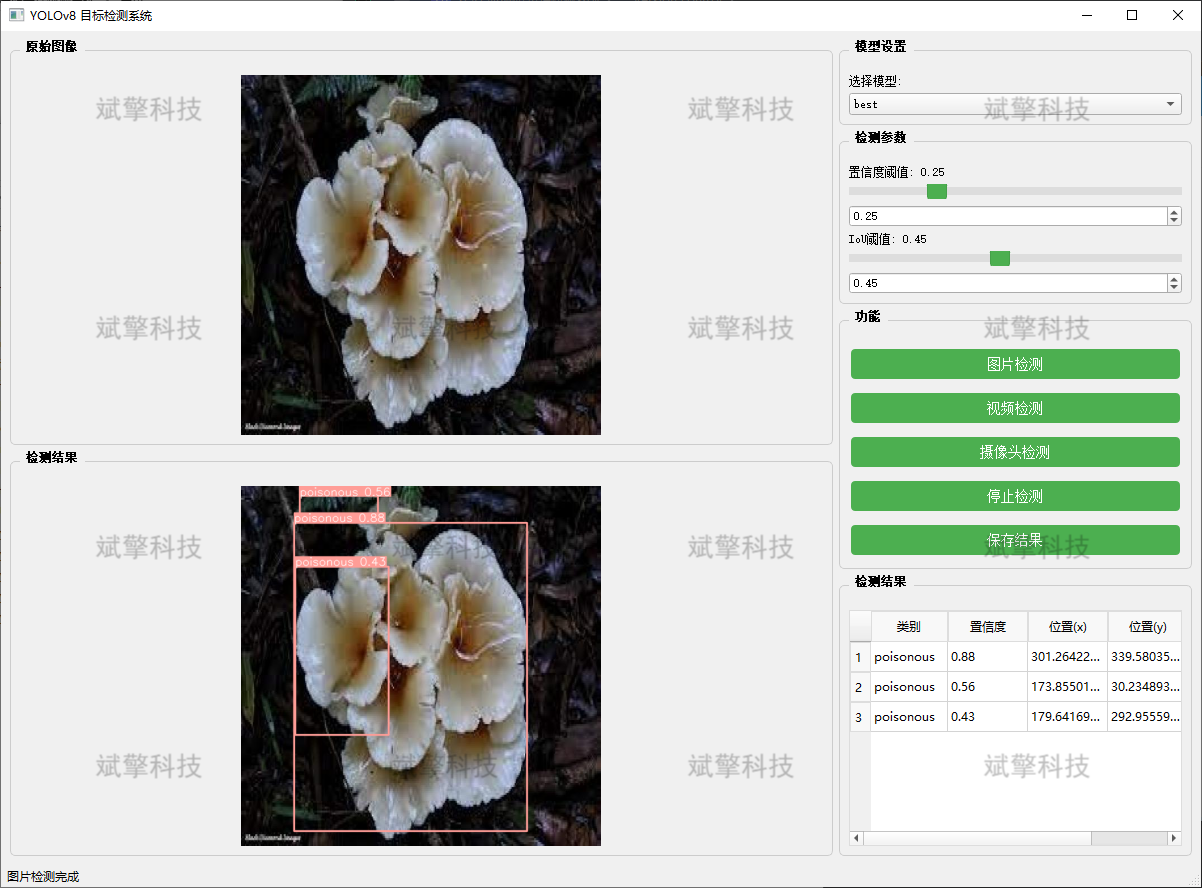Click the 292.95559 y-position cell
The height and width of the screenshot is (888, 1202).
click(1145, 717)
